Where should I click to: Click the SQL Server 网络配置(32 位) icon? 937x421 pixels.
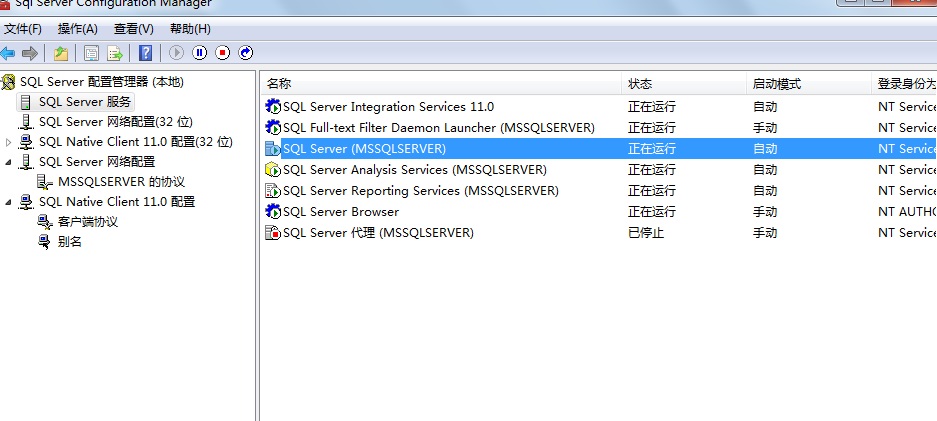tap(26, 122)
